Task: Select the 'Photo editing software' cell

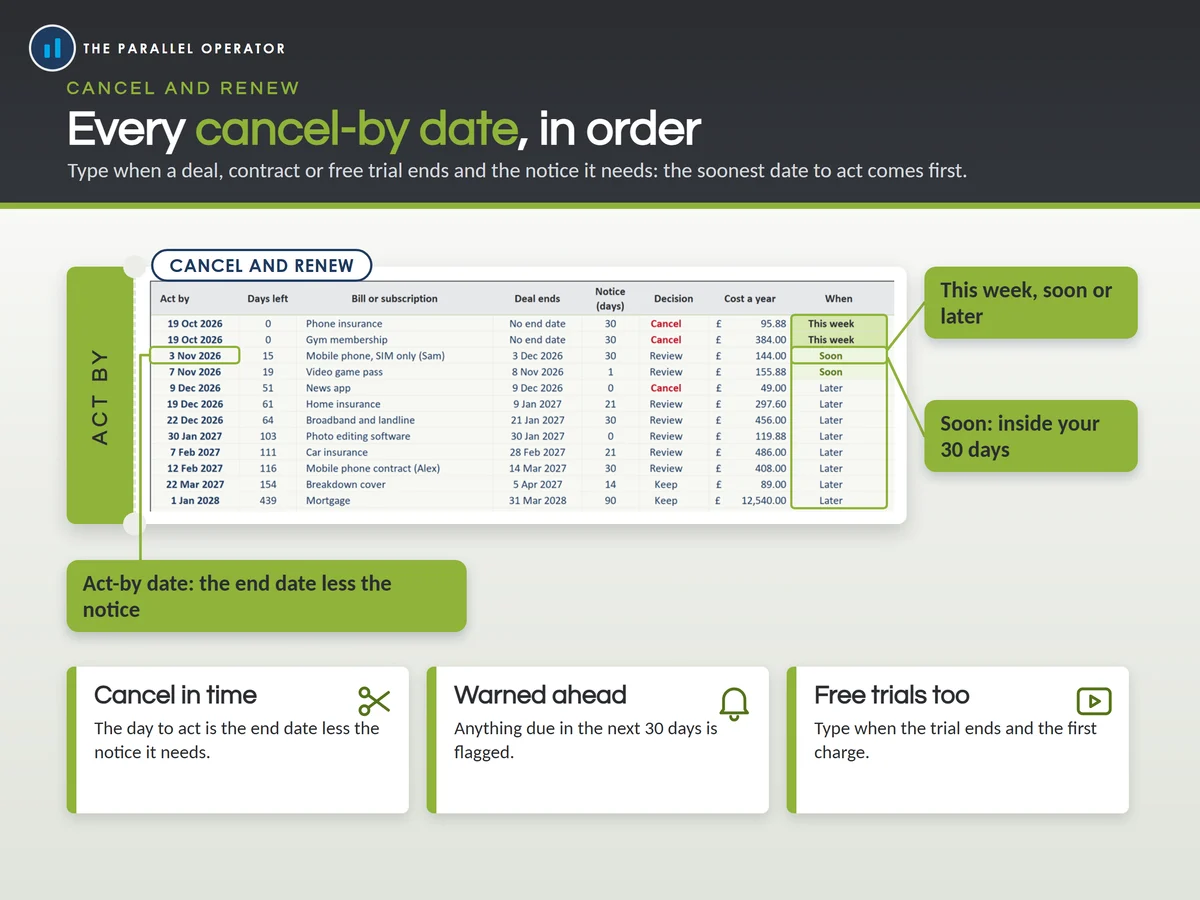Action: (358, 436)
